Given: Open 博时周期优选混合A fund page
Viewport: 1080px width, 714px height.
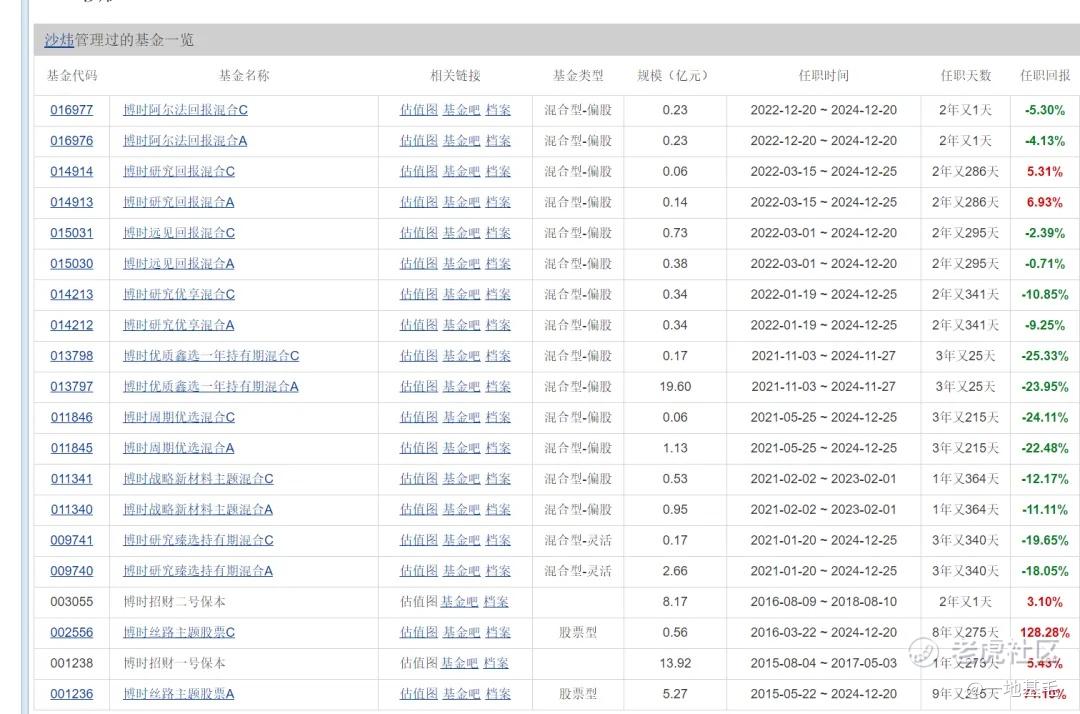Looking at the screenshot, I should pyautogui.click(x=178, y=448).
